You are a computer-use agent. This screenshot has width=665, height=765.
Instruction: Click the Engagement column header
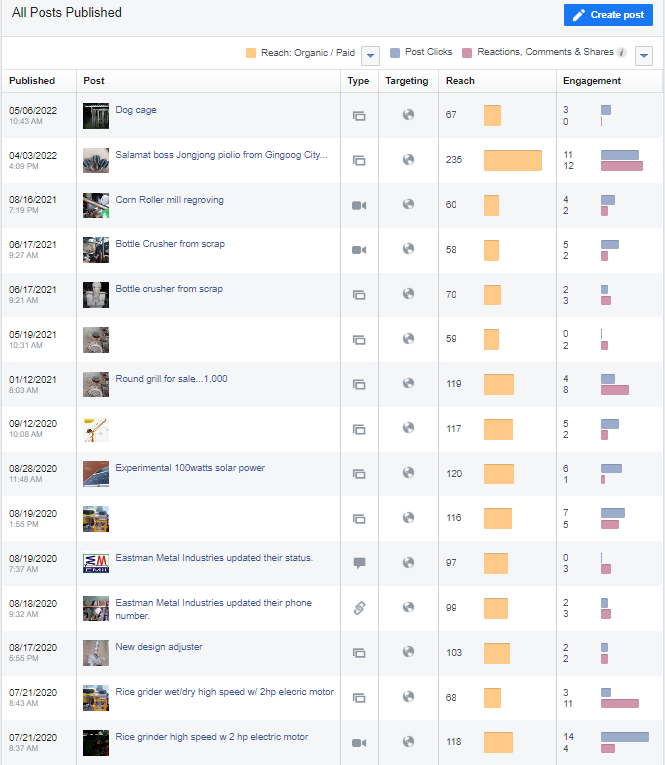click(592, 81)
